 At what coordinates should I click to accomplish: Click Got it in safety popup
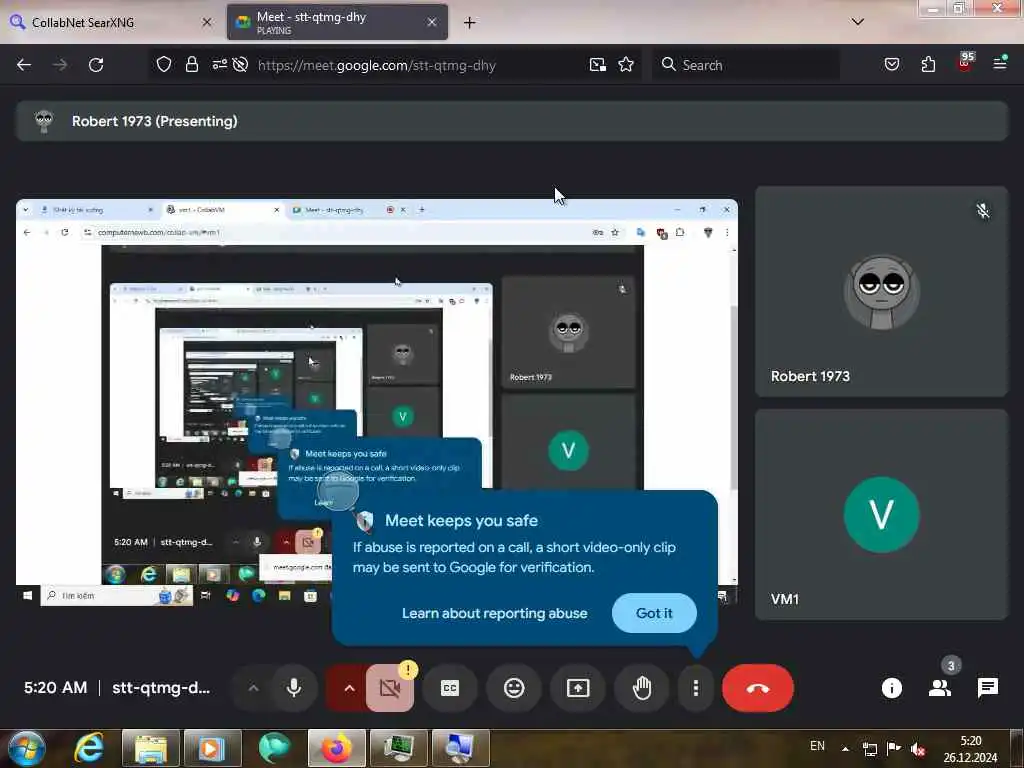654,613
